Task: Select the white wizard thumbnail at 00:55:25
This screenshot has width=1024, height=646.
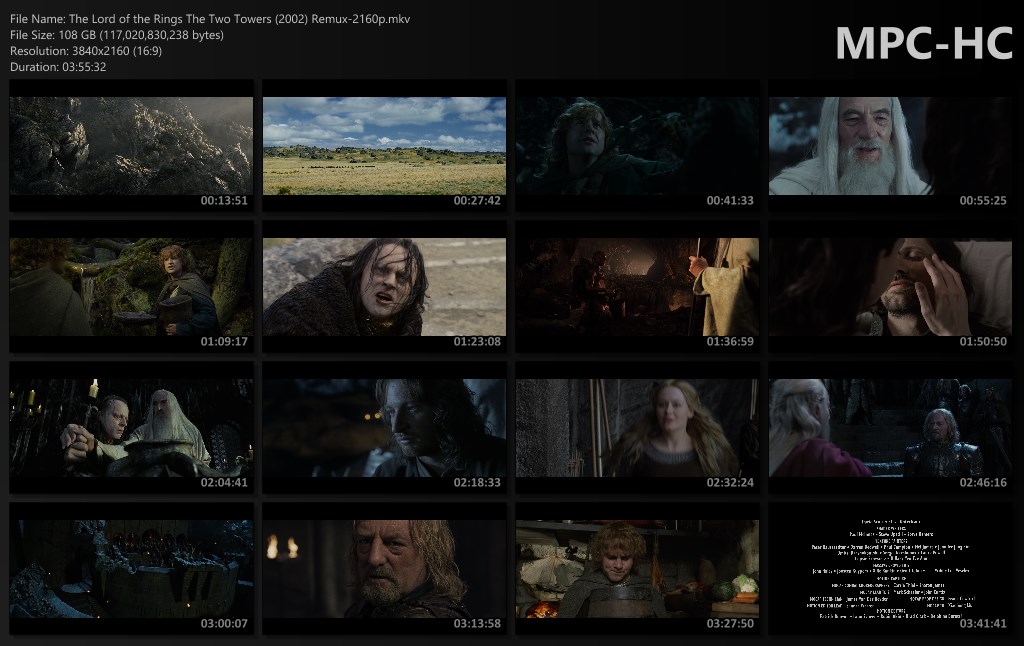Action: point(890,146)
